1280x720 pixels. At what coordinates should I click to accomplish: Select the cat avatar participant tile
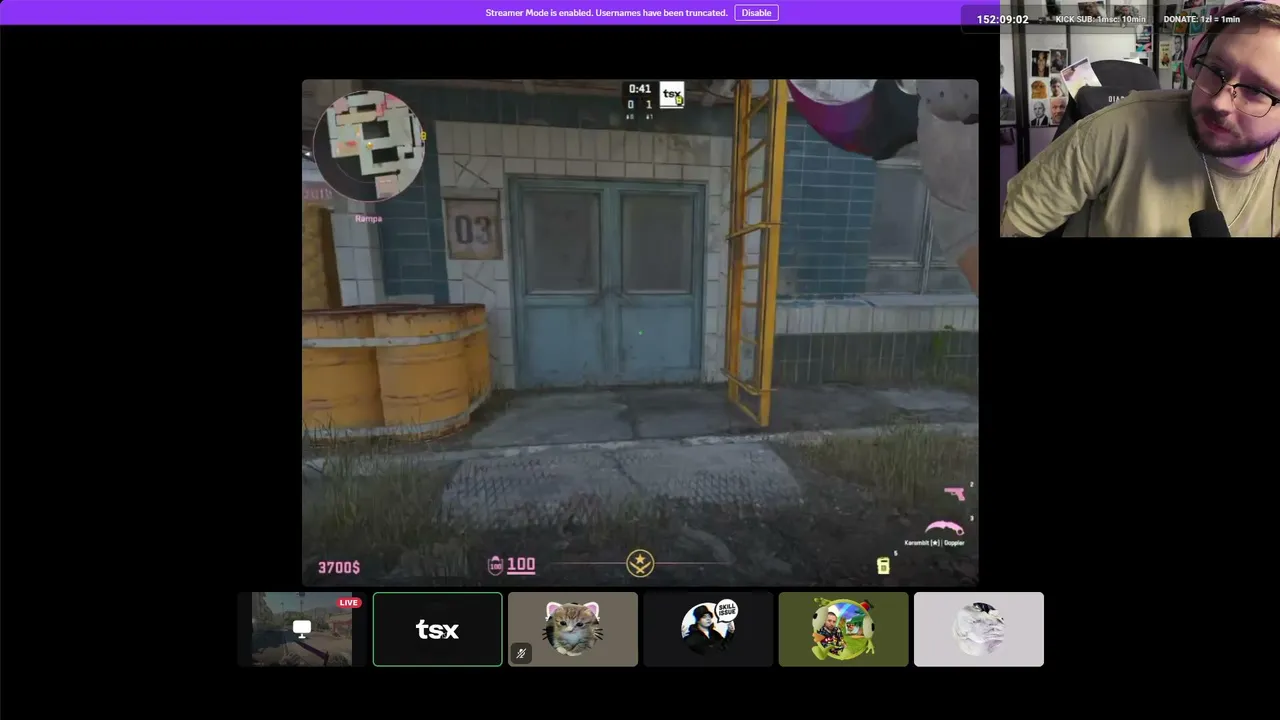(x=573, y=629)
